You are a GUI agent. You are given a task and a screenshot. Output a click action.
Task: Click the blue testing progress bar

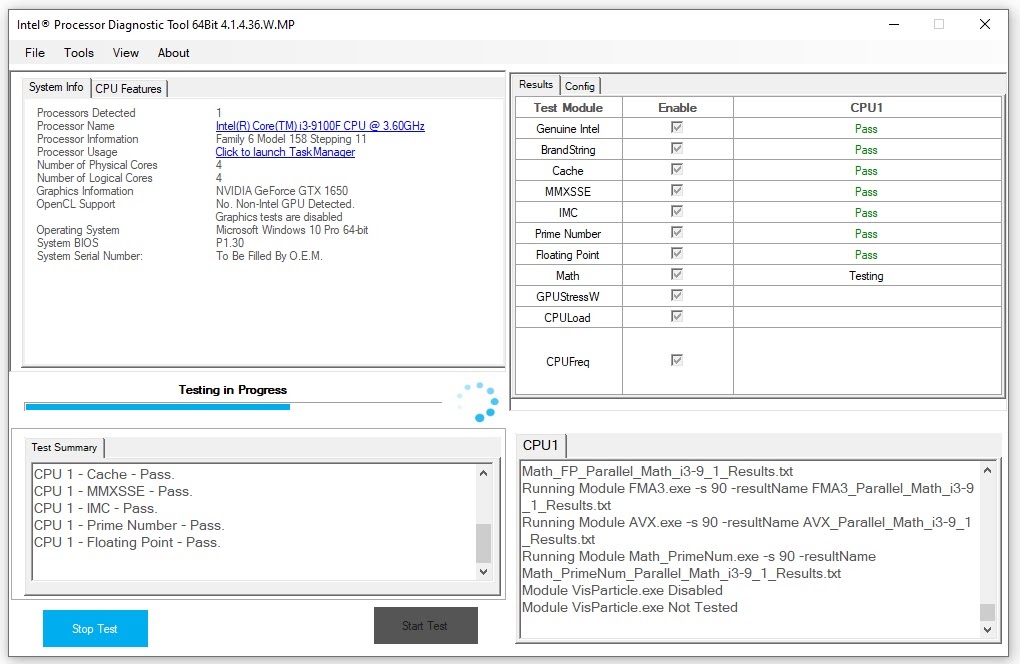[157, 407]
